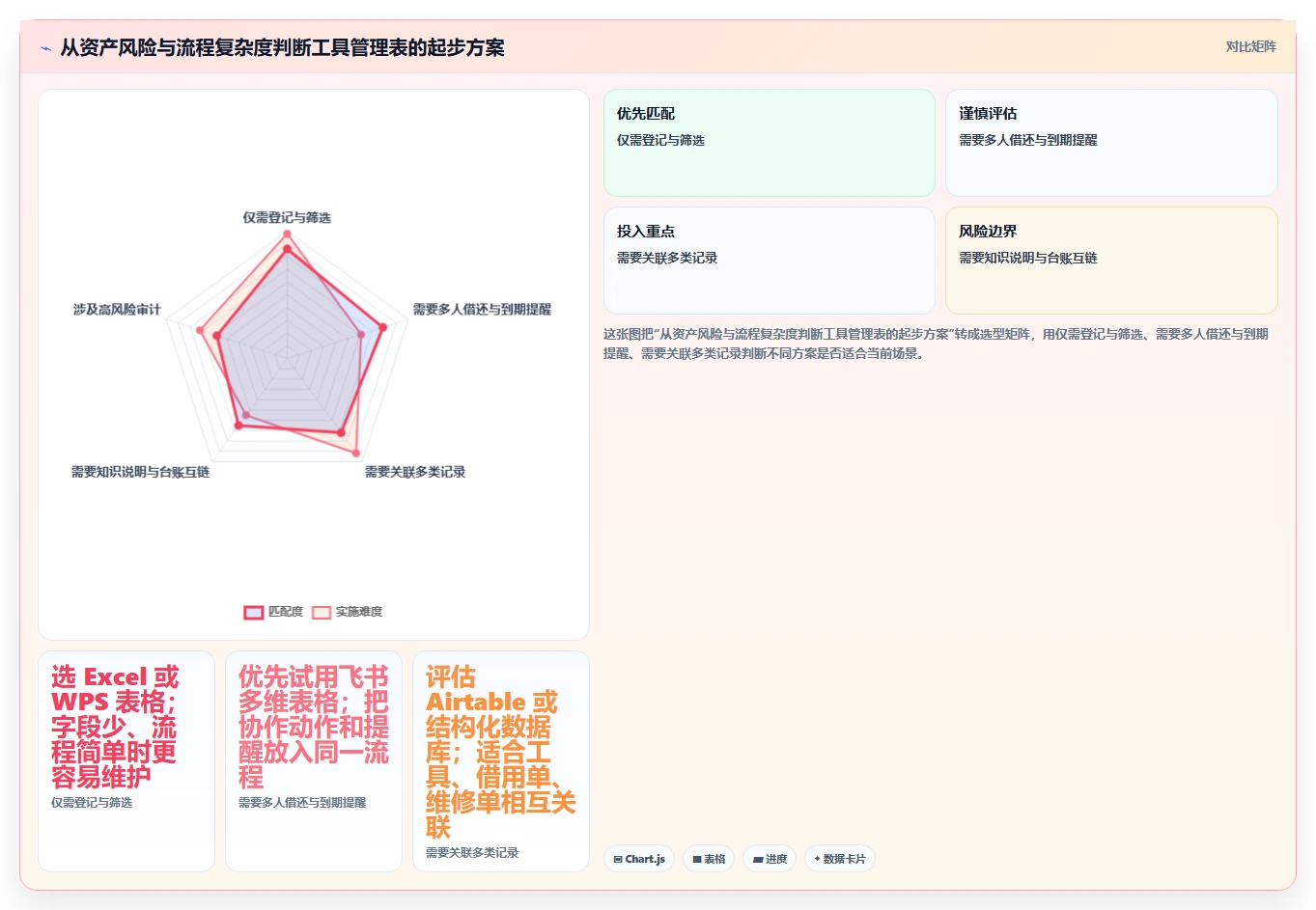Select the 仅需登记与筛选 radar axis label

287,218
